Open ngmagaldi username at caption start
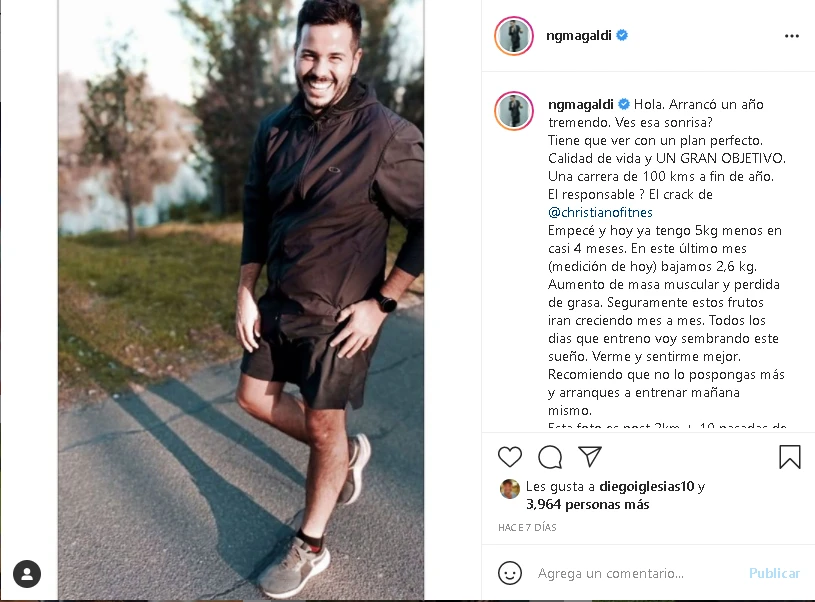 581,104
